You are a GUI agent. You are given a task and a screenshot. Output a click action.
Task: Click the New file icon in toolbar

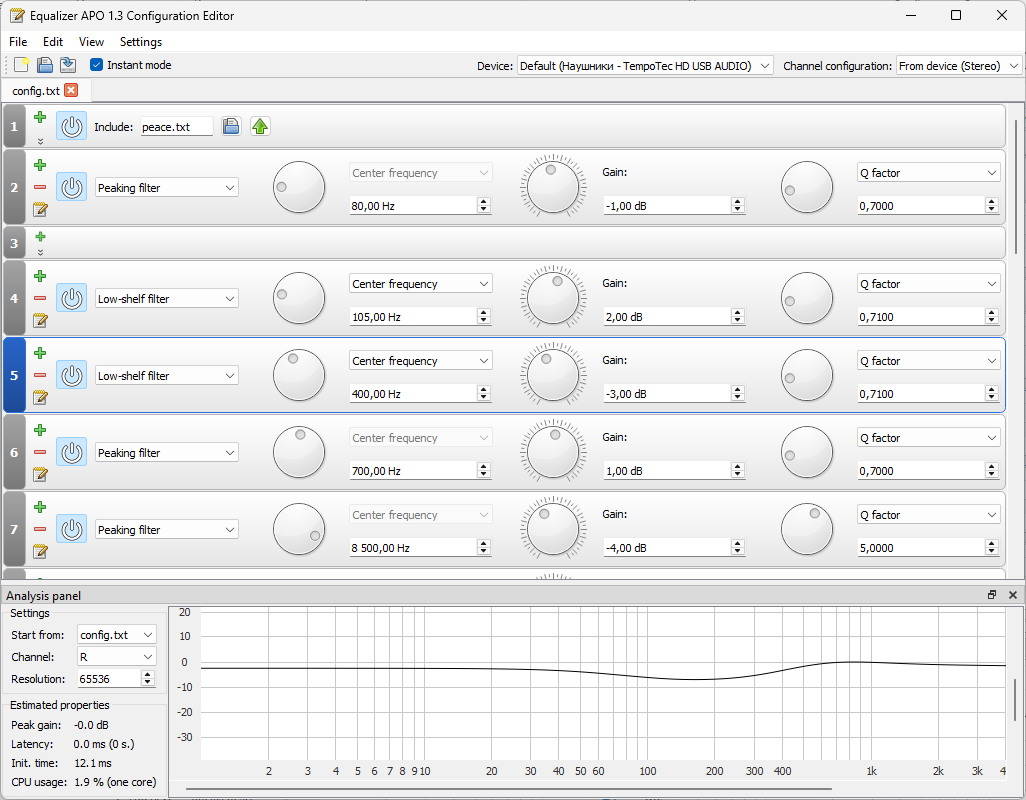(x=21, y=65)
